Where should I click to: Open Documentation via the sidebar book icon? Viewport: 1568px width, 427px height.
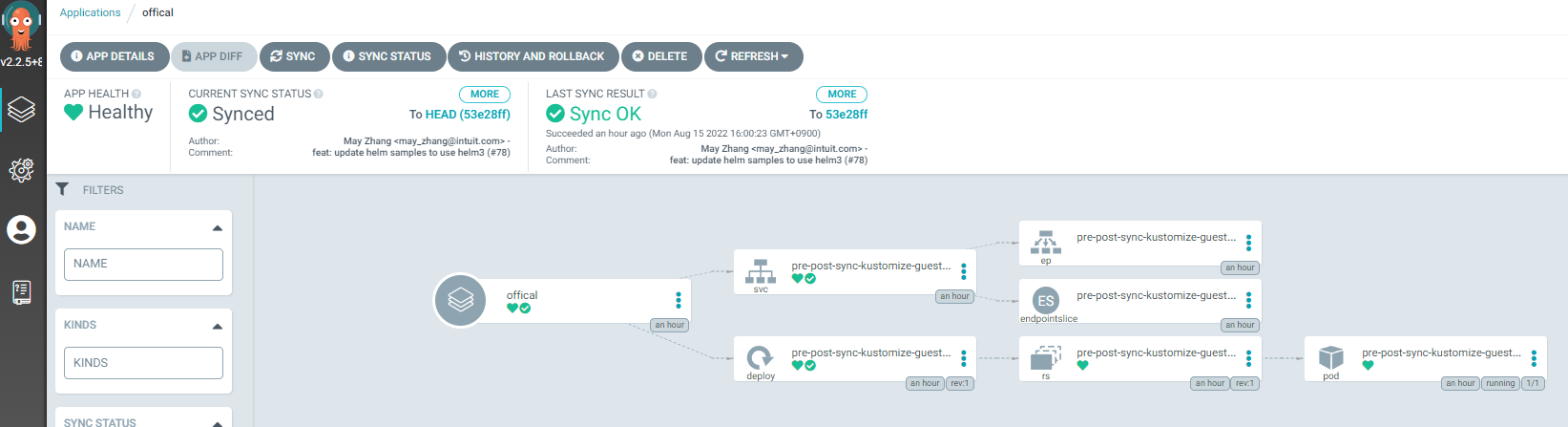[21, 292]
